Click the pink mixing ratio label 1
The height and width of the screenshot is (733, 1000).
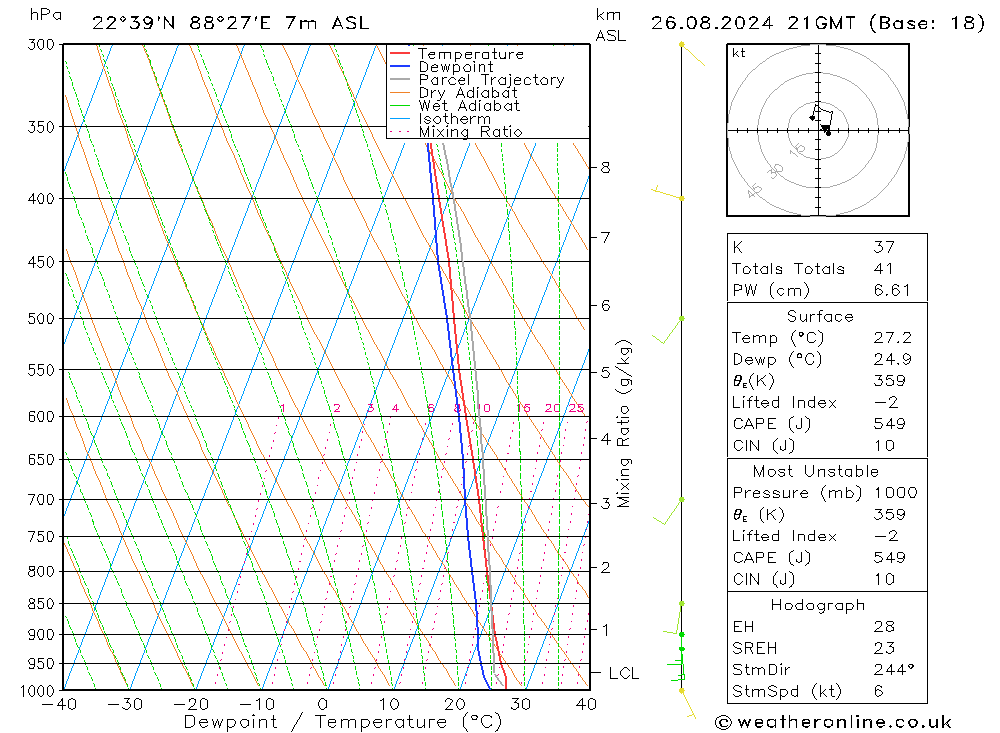click(x=283, y=408)
